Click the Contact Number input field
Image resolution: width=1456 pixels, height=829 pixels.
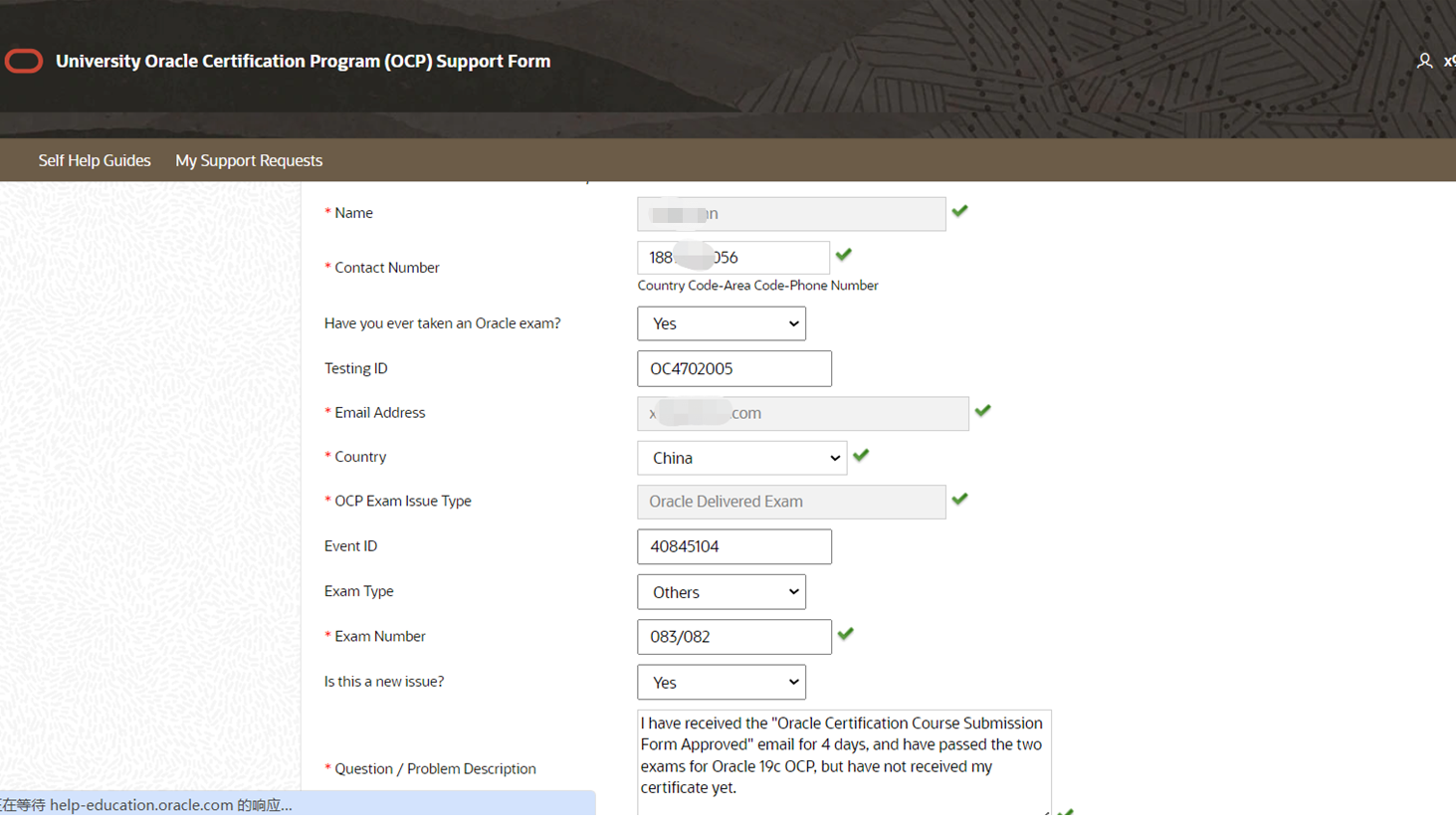click(733, 258)
